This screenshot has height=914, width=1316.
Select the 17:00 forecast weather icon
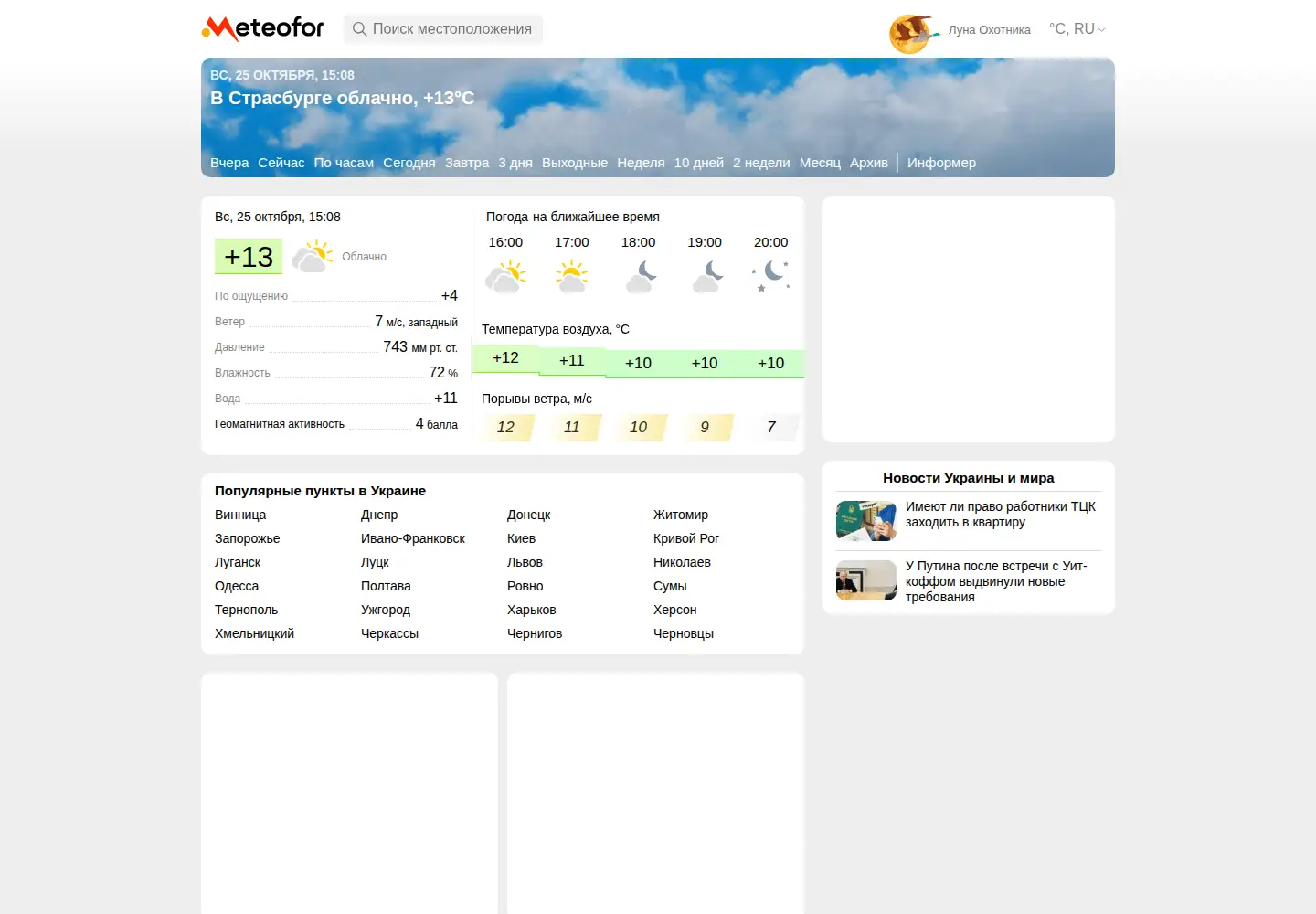pyautogui.click(x=572, y=277)
